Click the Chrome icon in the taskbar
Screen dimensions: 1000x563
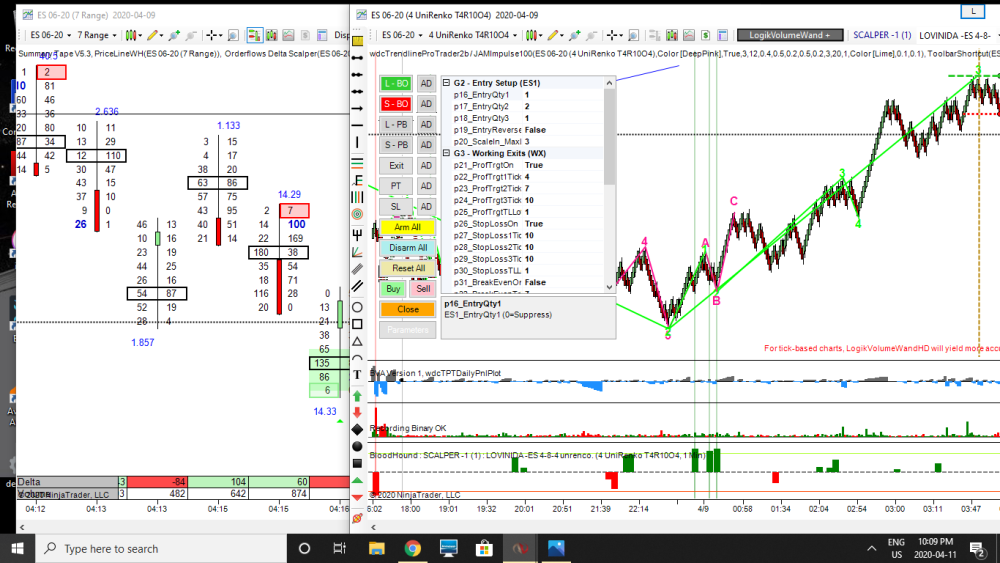[x=413, y=548]
